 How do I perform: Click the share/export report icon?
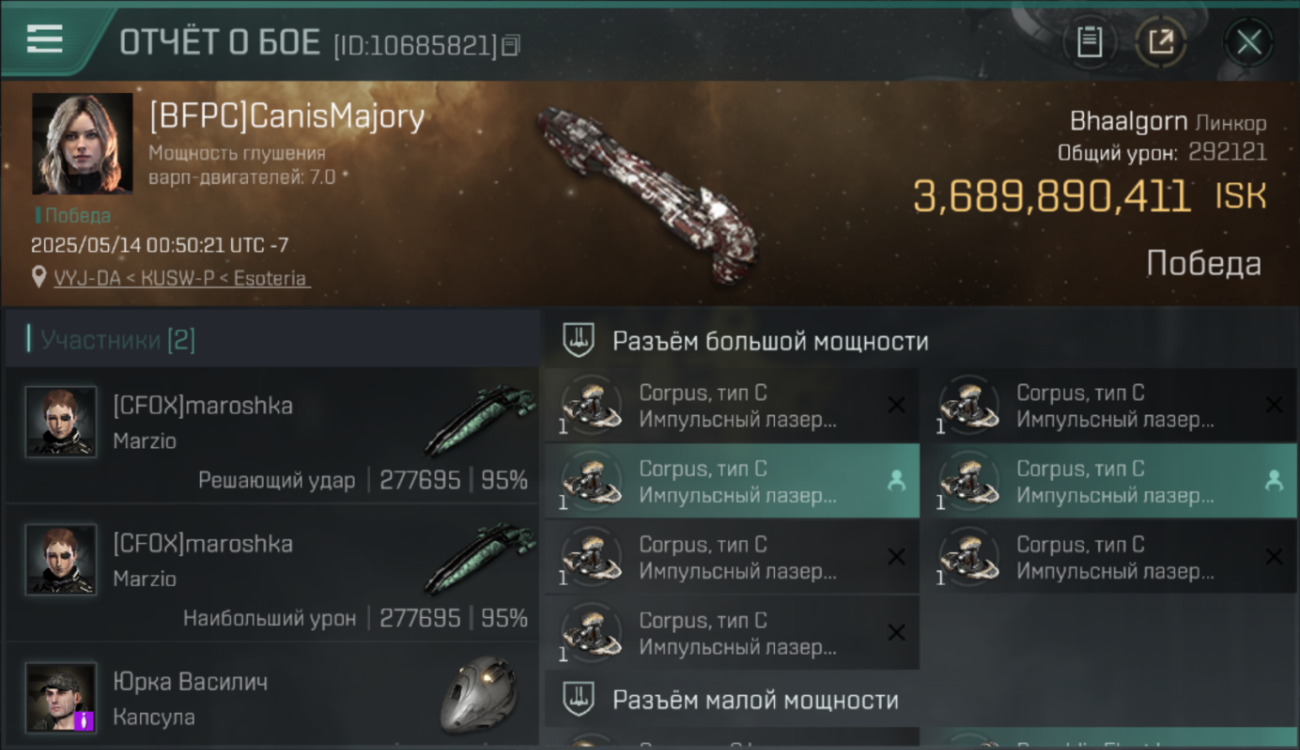click(x=1160, y=42)
